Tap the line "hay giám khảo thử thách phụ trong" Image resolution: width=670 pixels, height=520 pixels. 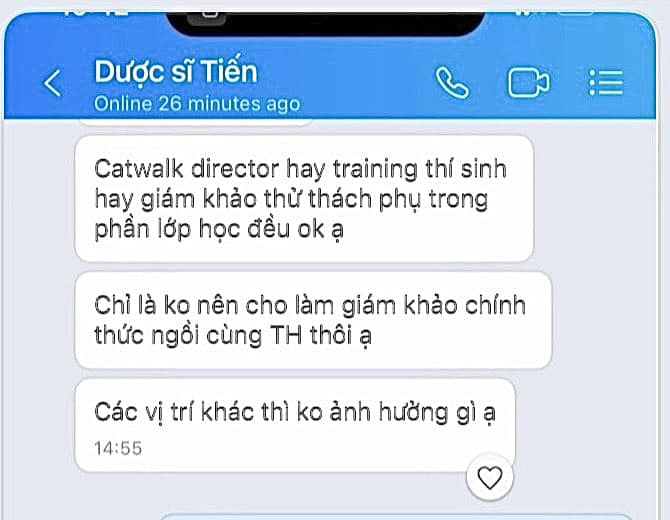click(x=291, y=199)
